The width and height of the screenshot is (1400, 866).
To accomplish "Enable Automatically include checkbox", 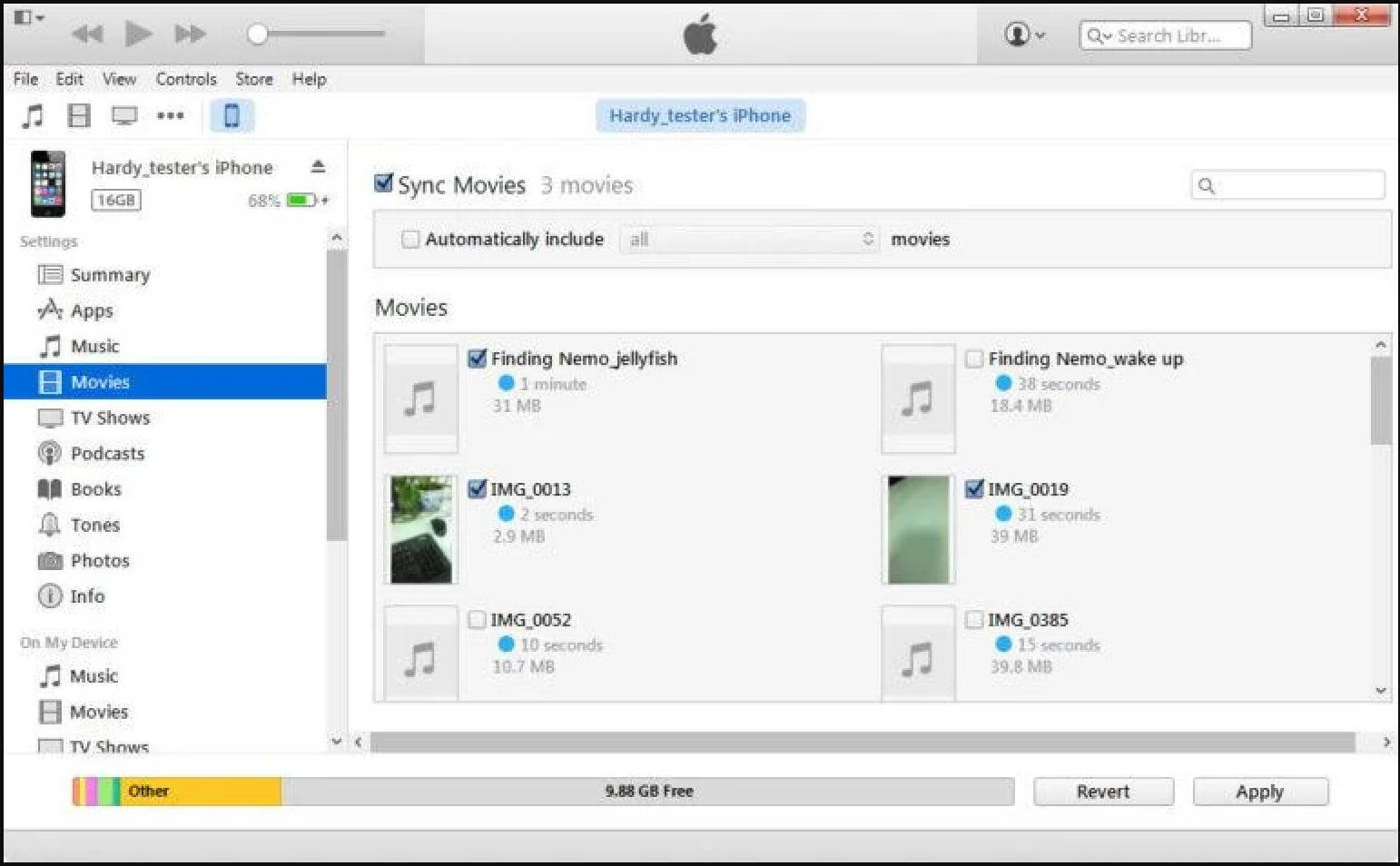I will (x=410, y=239).
